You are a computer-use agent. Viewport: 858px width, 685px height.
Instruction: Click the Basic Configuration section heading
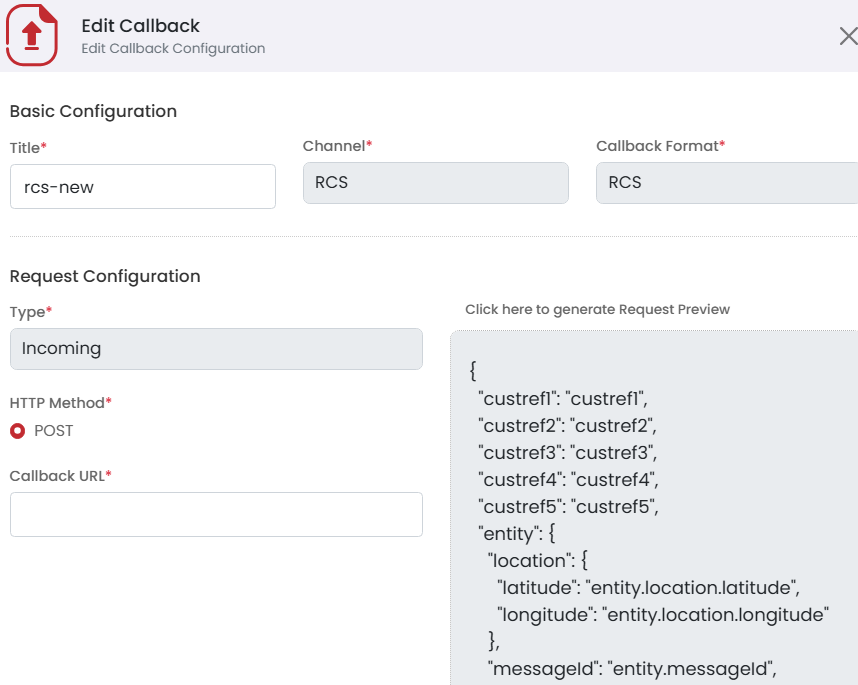pos(93,111)
